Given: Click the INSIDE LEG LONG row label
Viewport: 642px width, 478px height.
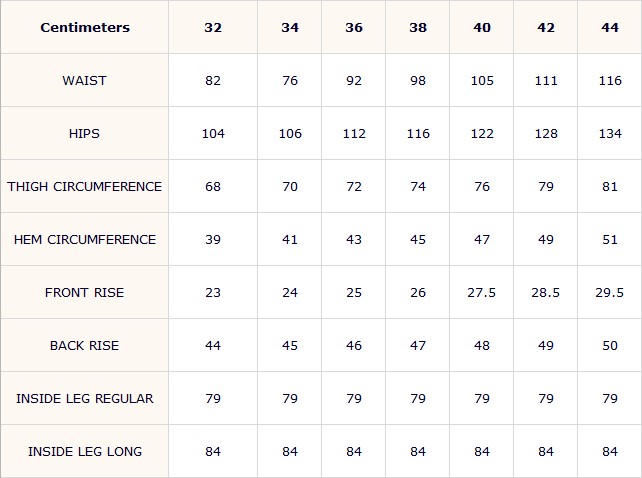Looking at the screenshot, I should tap(85, 451).
